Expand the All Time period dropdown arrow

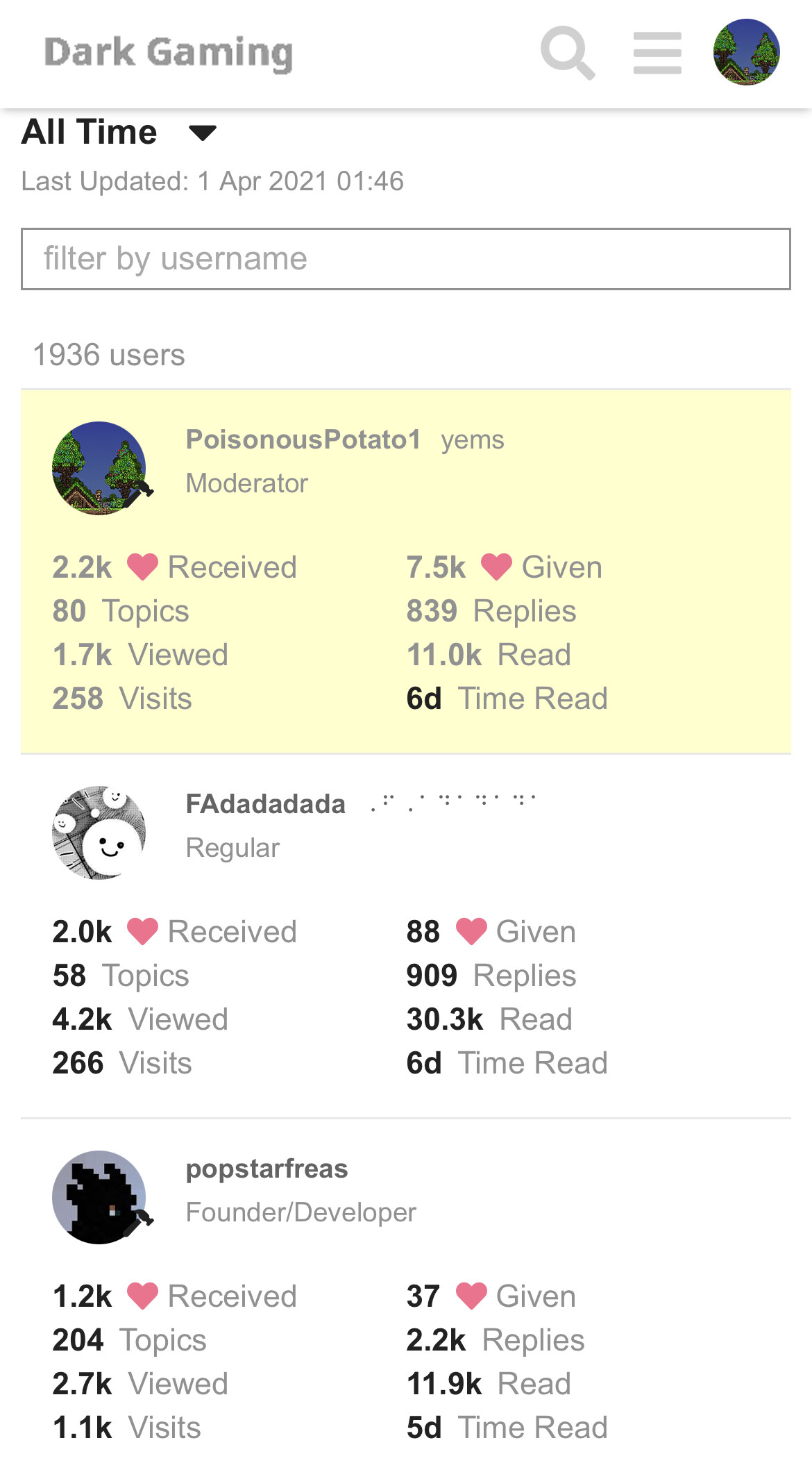(203, 133)
